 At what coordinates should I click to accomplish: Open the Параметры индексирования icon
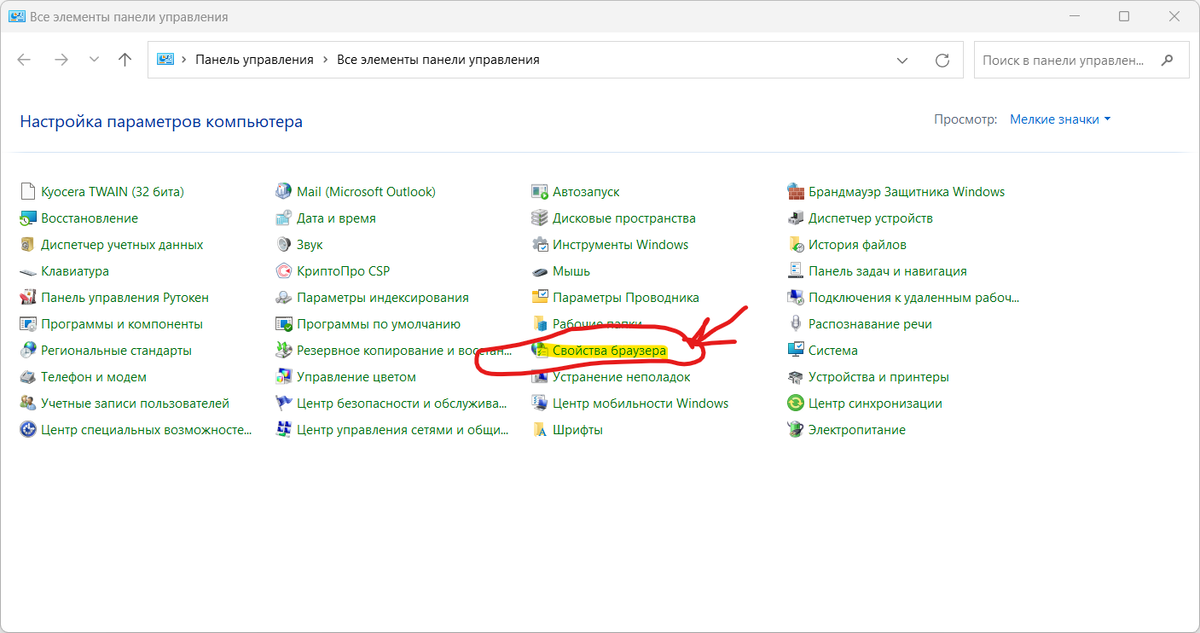[284, 297]
